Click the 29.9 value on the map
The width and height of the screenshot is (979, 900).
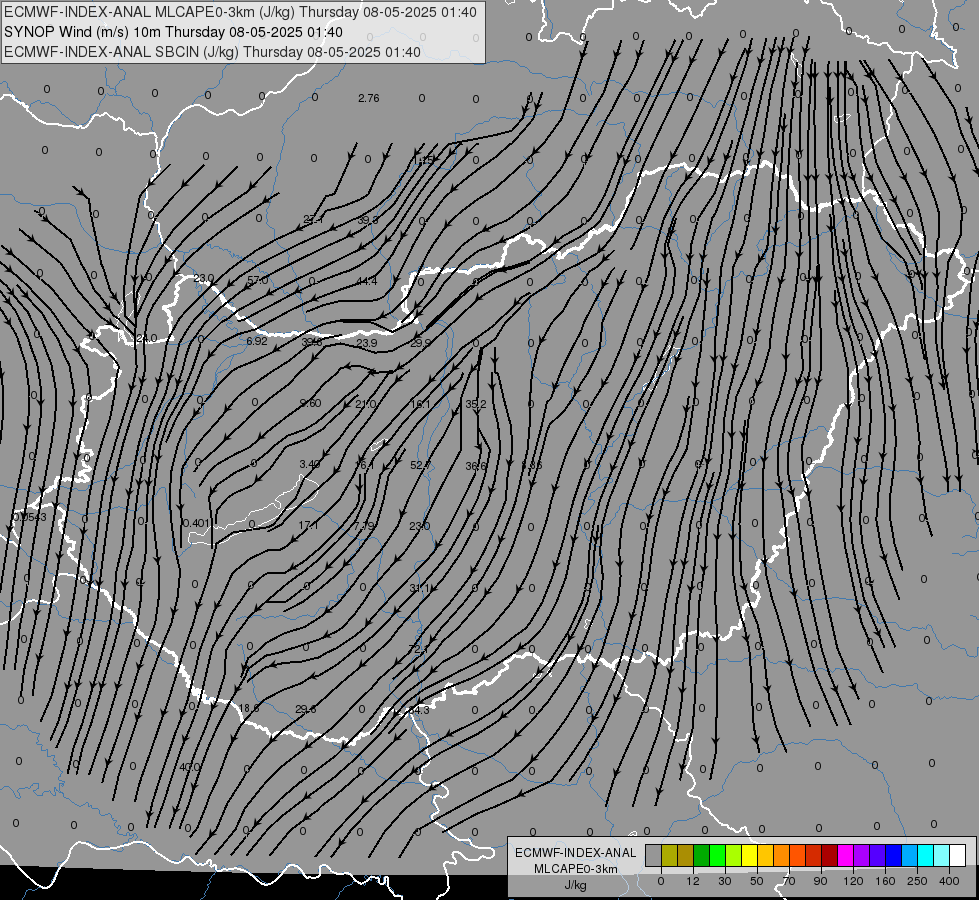(x=421, y=343)
